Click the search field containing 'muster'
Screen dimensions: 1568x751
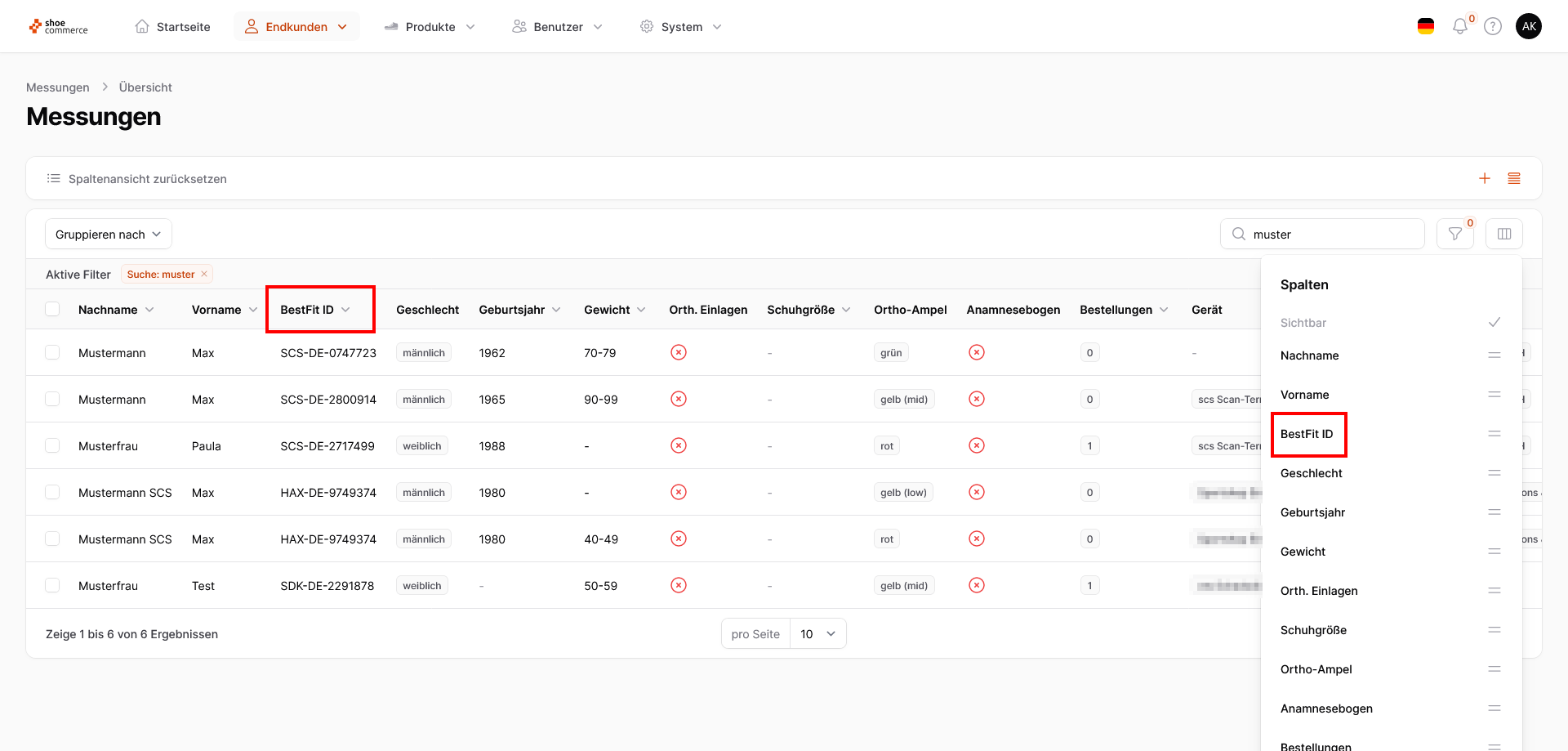pos(1331,235)
